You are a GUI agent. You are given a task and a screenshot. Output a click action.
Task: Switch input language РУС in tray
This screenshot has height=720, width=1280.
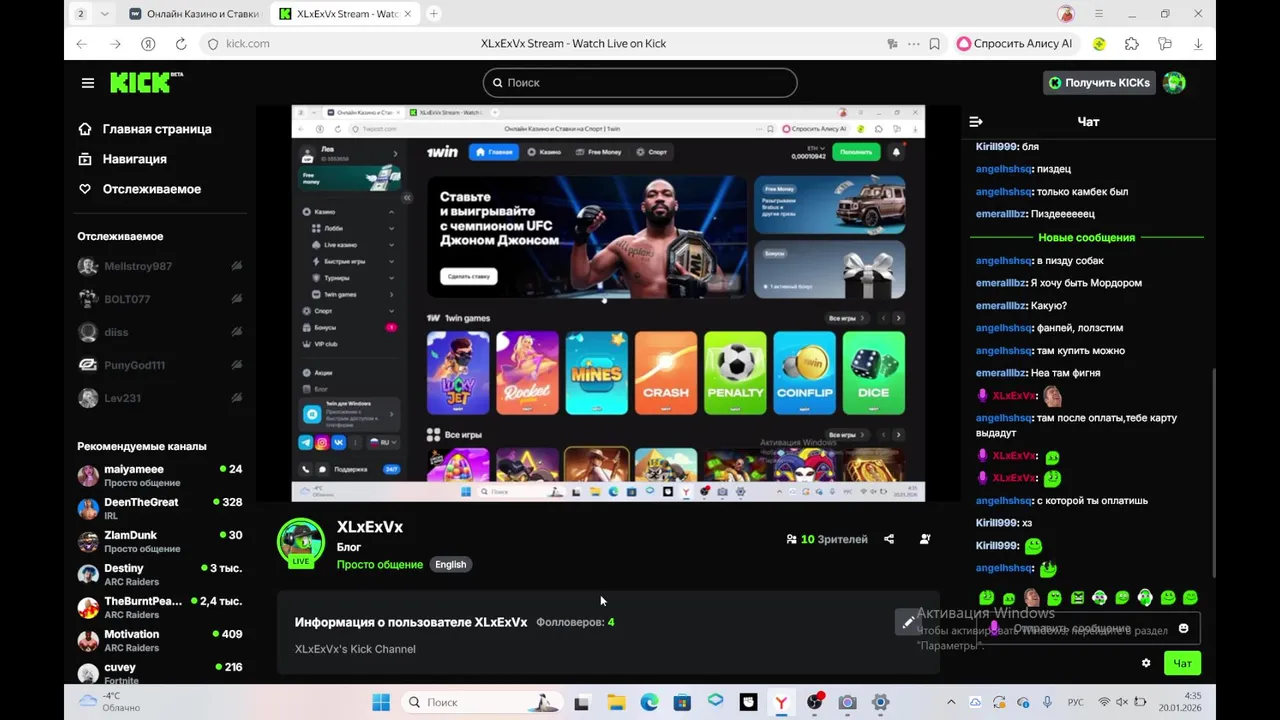tap(1075, 702)
